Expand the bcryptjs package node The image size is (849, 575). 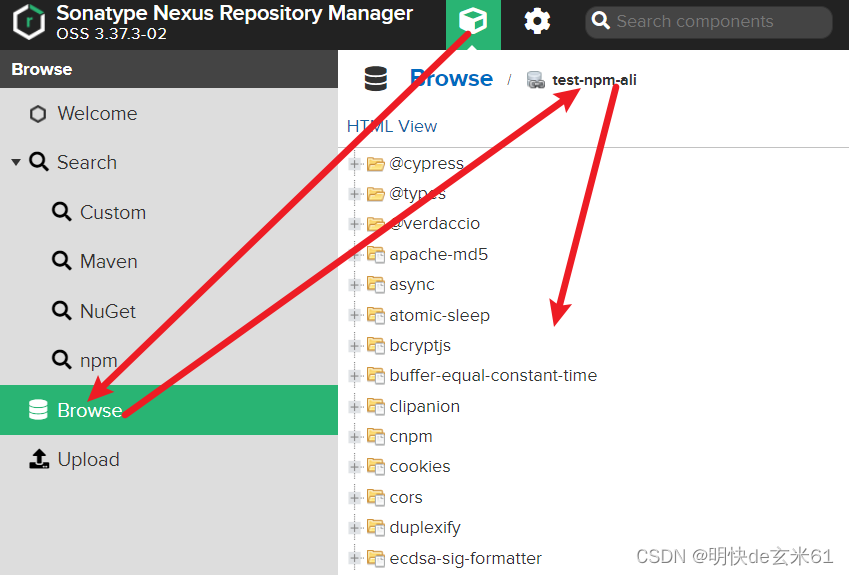[355, 345]
